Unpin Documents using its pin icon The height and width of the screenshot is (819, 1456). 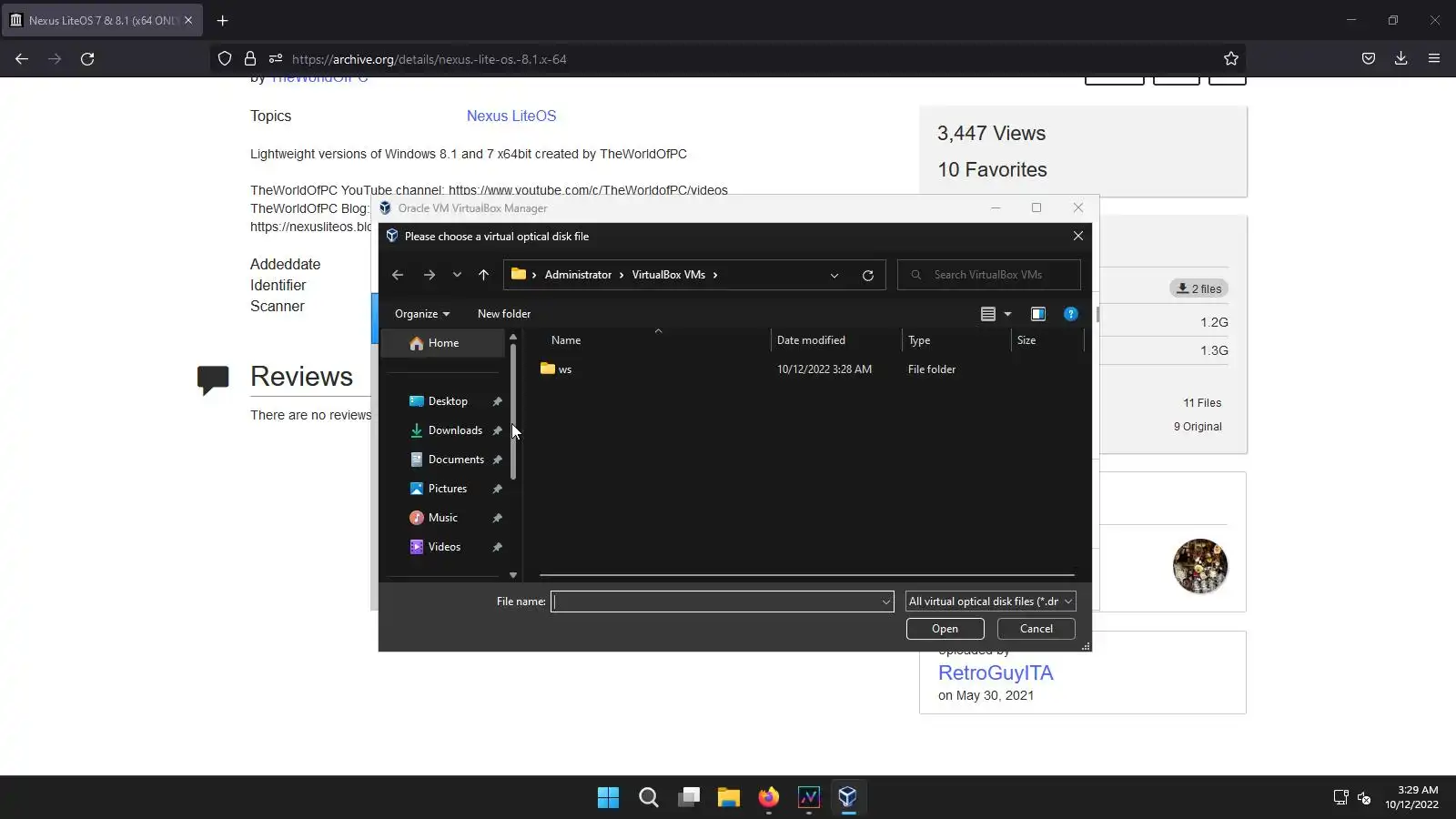[x=498, y=460]
